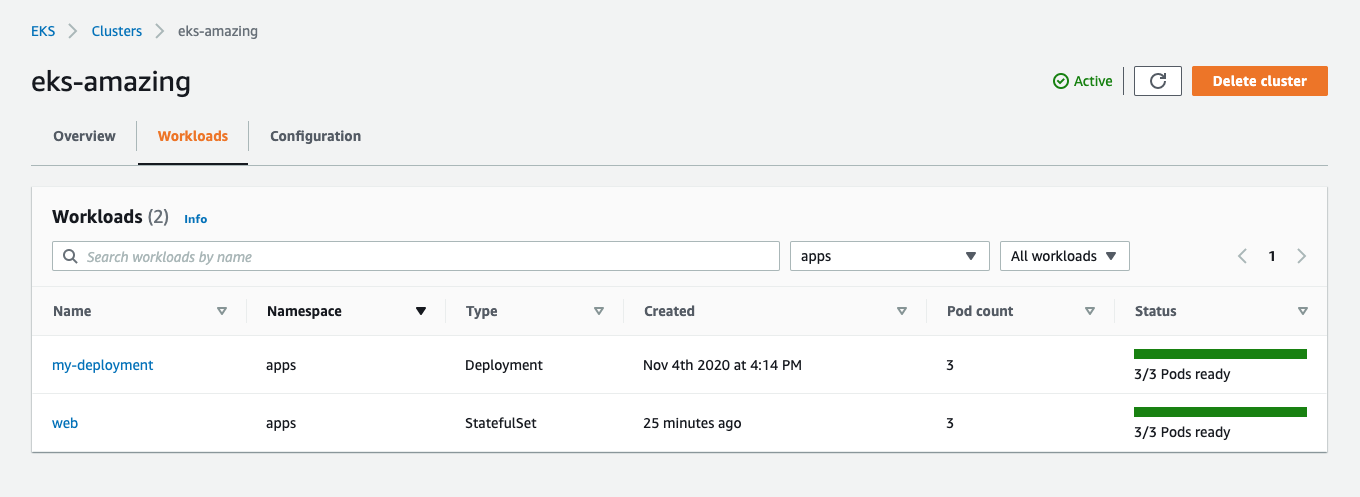Click the search magnifier icon

tap(70, 256)
